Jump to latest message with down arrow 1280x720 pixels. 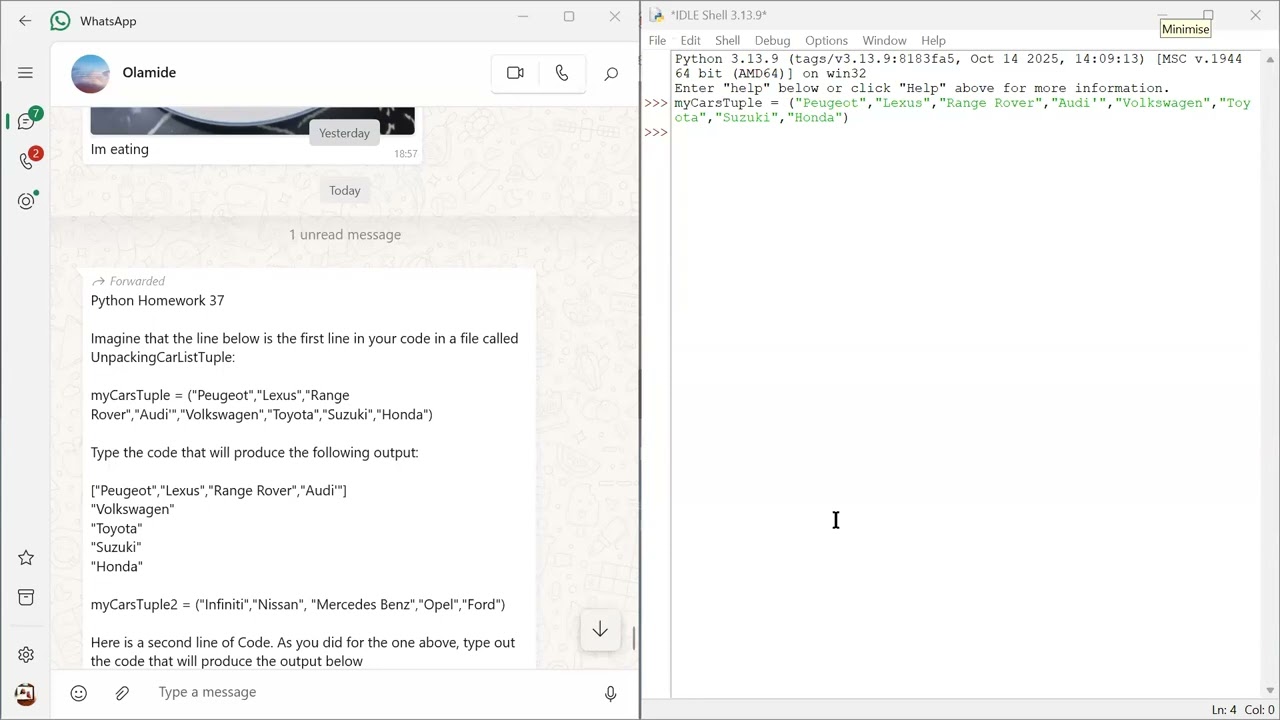600,629
